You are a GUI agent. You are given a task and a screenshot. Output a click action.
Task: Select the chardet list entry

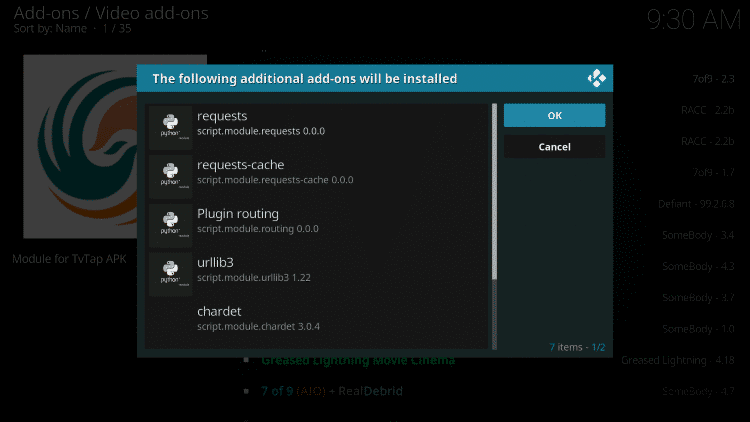[x=320, y=319]
